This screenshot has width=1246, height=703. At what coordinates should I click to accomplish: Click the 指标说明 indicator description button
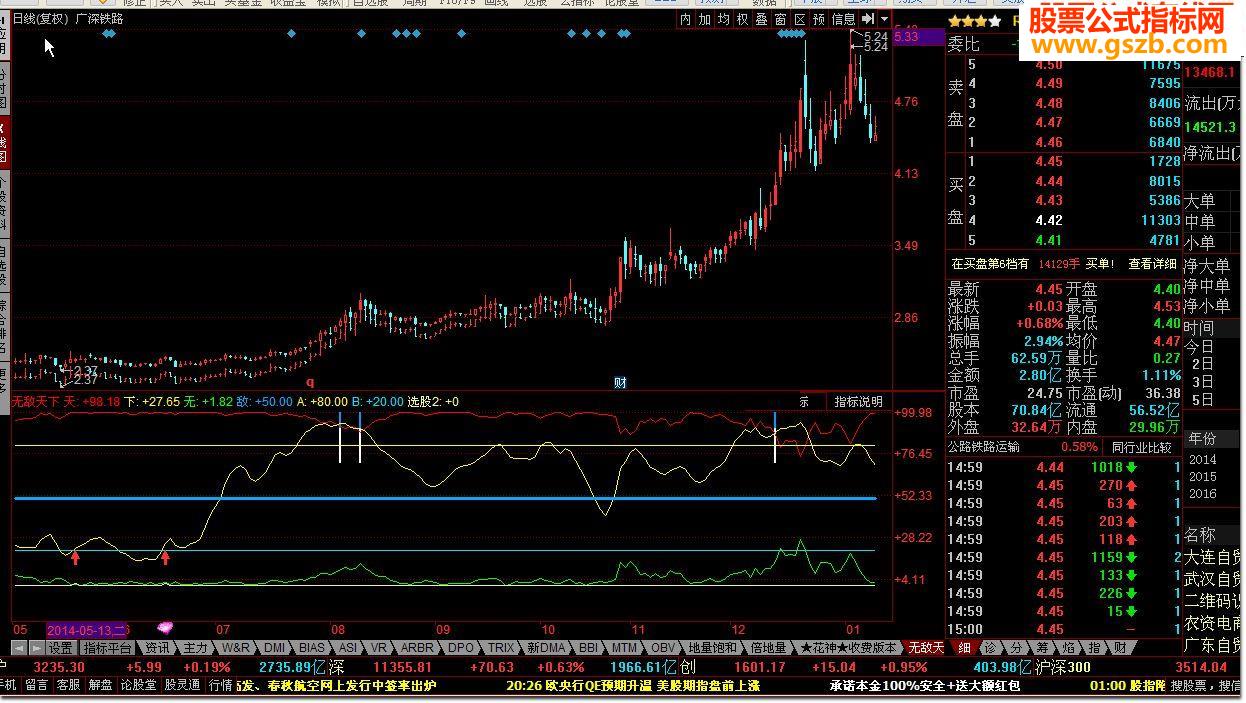tap(859, 401)
